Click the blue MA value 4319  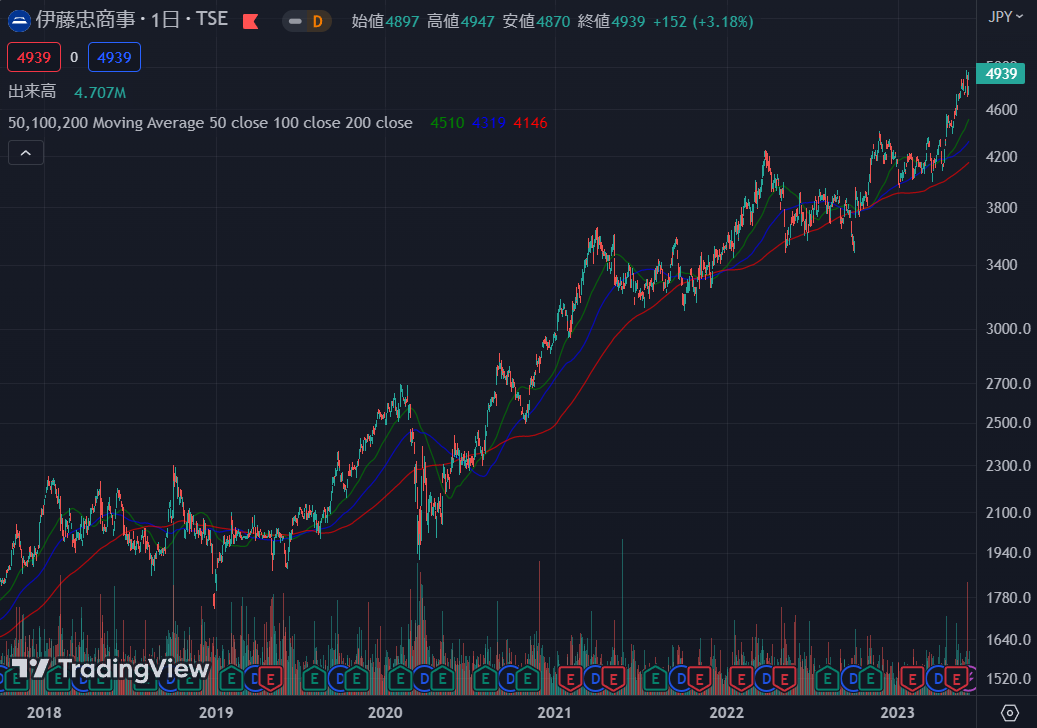click(489, 123)
